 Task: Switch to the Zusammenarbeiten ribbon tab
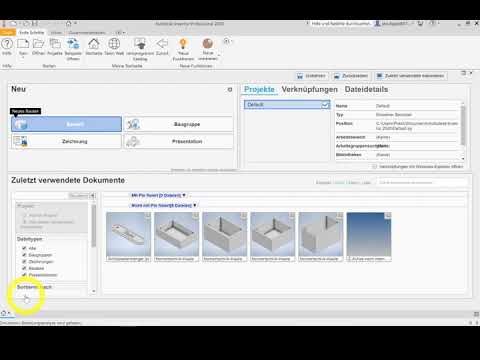coord(87,33)
